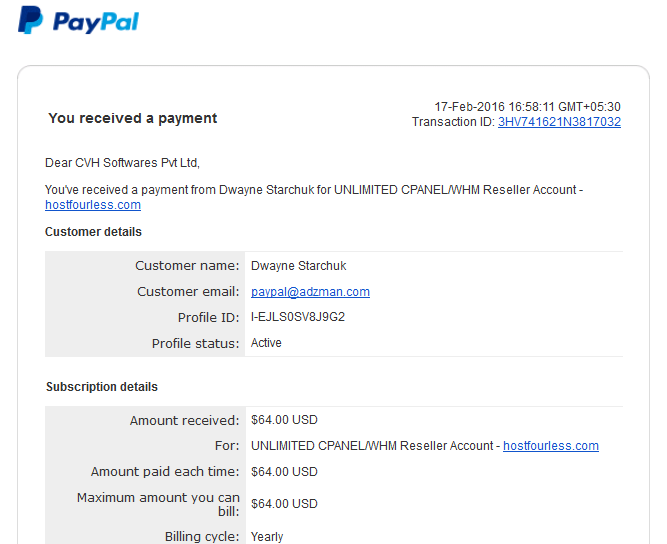Click customer email paypal@adzman.com link
Image resolution: width=667 pixels, height=544 pixels.
click(x=310, y=292)
